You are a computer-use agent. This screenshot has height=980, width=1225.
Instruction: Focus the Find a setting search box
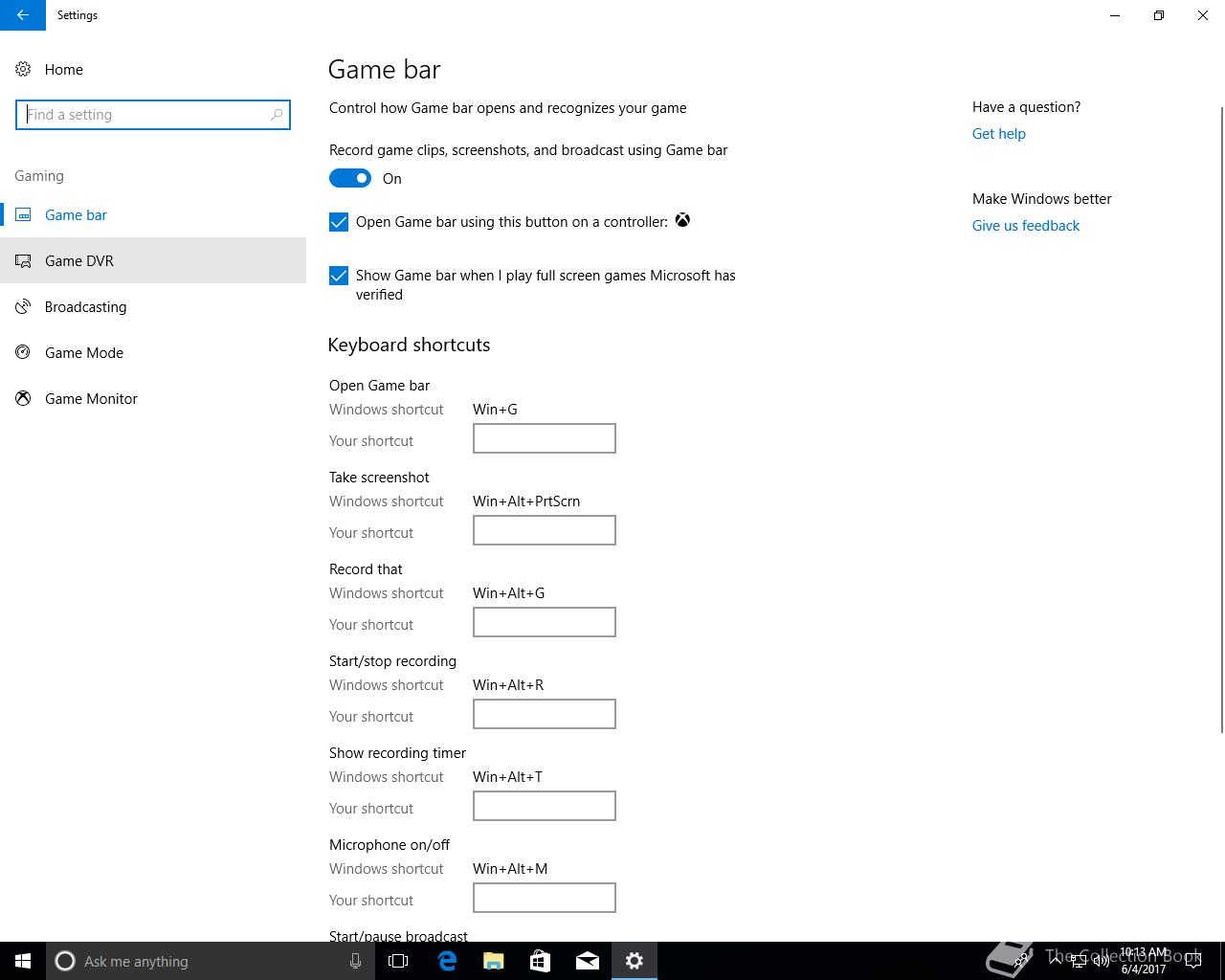click(x=153, y=115)
